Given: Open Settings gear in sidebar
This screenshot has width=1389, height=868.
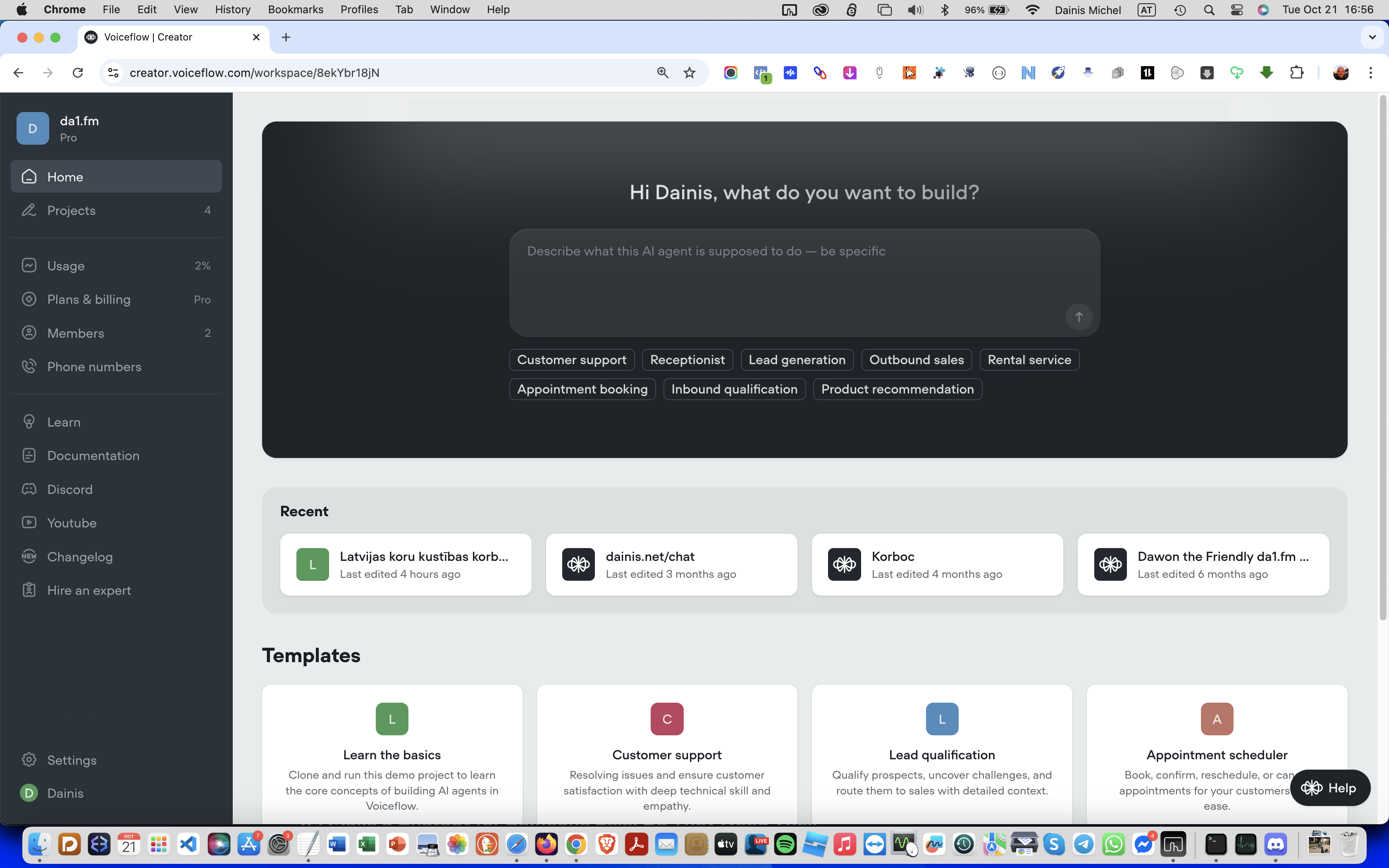Looking at the screenshot, I should pos(29,760).
